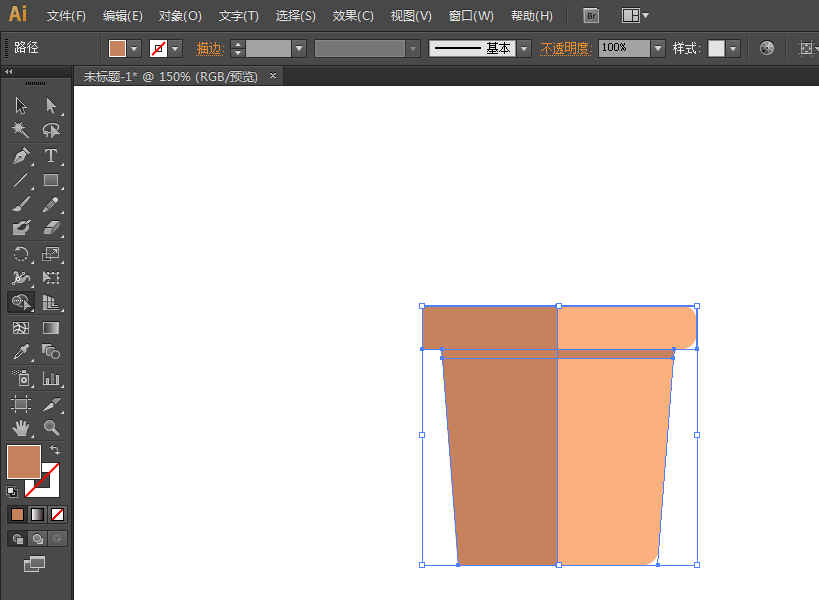Open the stroke color dropdown arrow
This screenshot has width=819, height=600.
click(x=175, y=49)
